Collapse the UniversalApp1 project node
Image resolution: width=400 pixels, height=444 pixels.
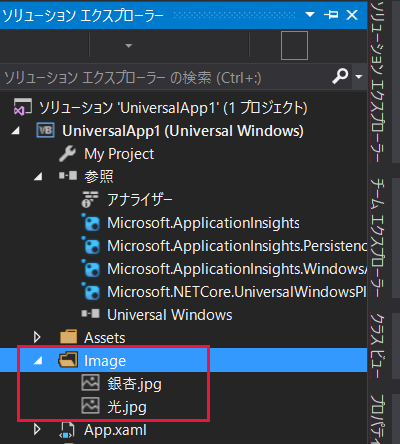point(16,131)
